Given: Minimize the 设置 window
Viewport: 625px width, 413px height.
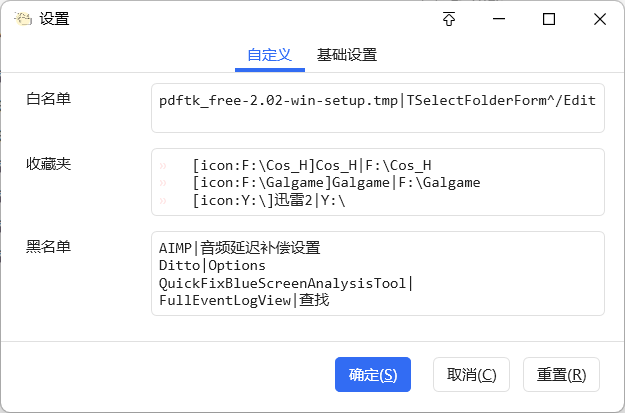Looking at the screenshot, I should pos(499,19).
